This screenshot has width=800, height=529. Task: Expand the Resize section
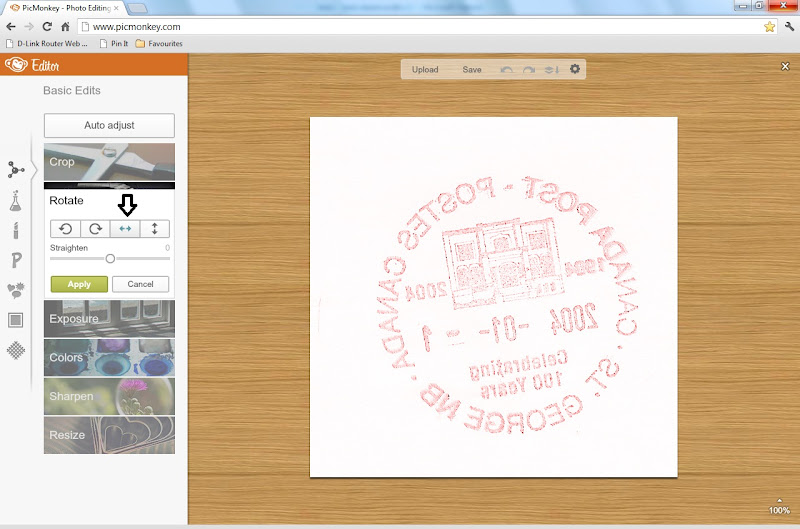point(109,435)
